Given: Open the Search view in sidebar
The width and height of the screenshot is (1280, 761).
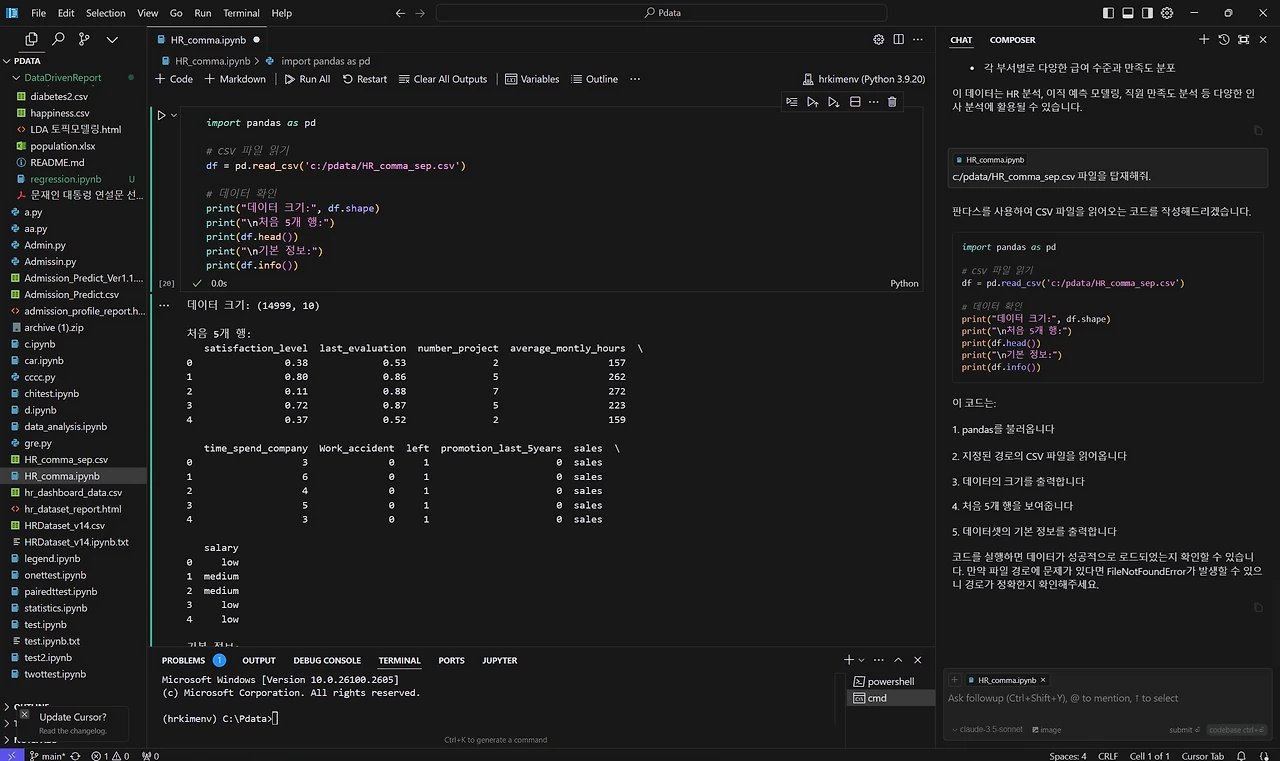Looking at the screenshot, I should click(x=58, y=39).
